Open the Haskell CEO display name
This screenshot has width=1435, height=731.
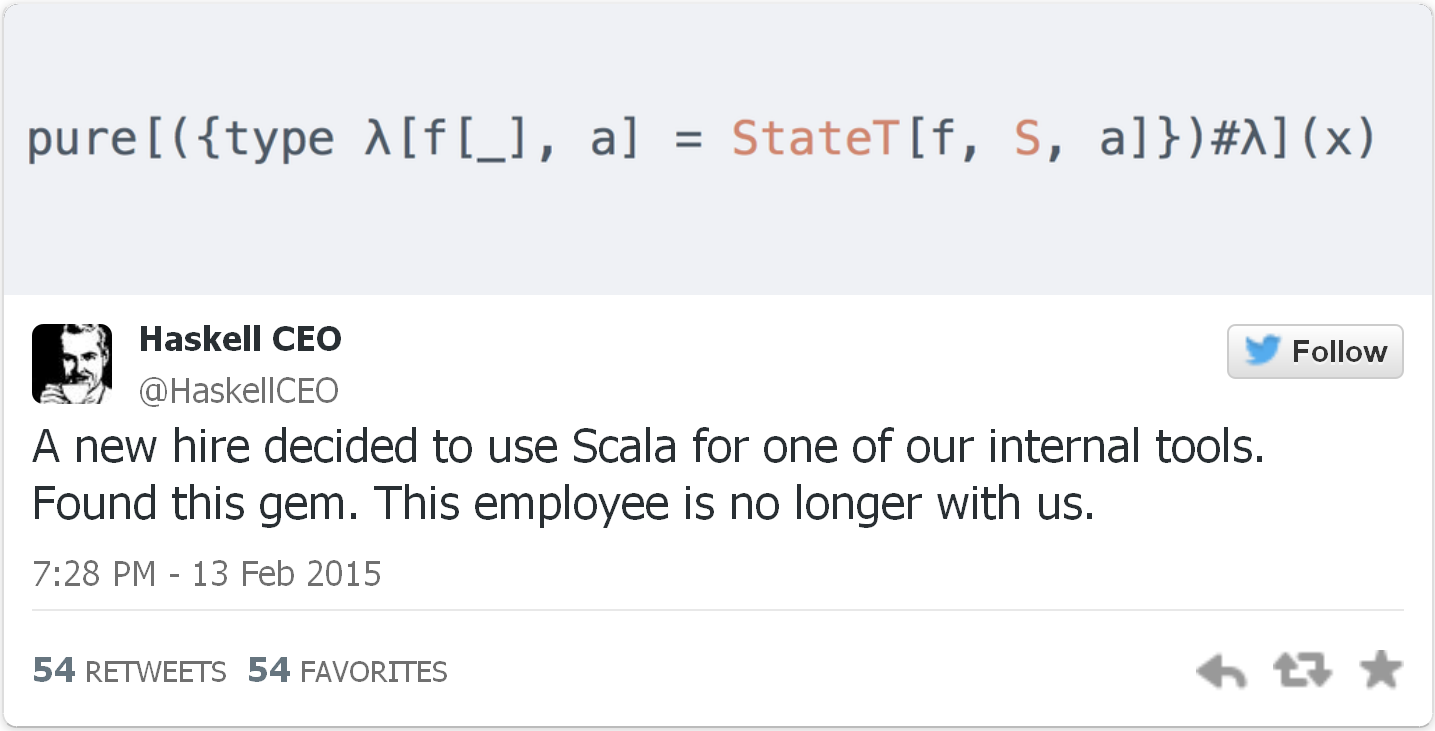(x=240, y=340)
